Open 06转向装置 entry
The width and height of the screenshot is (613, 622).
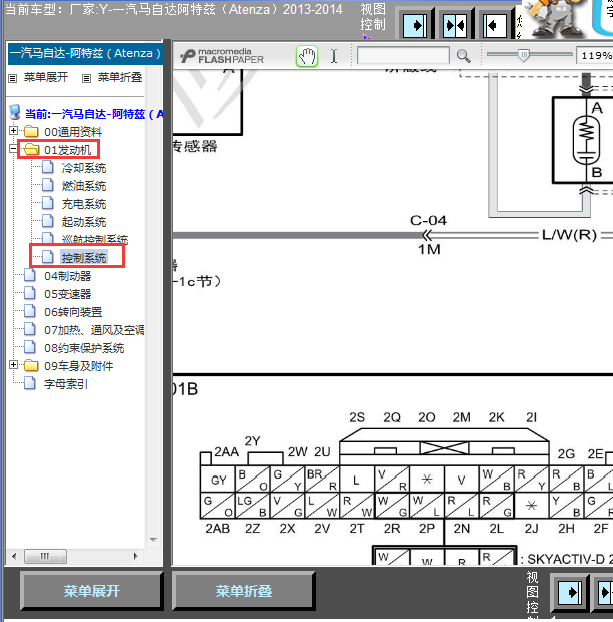click(x=73, y=312)
